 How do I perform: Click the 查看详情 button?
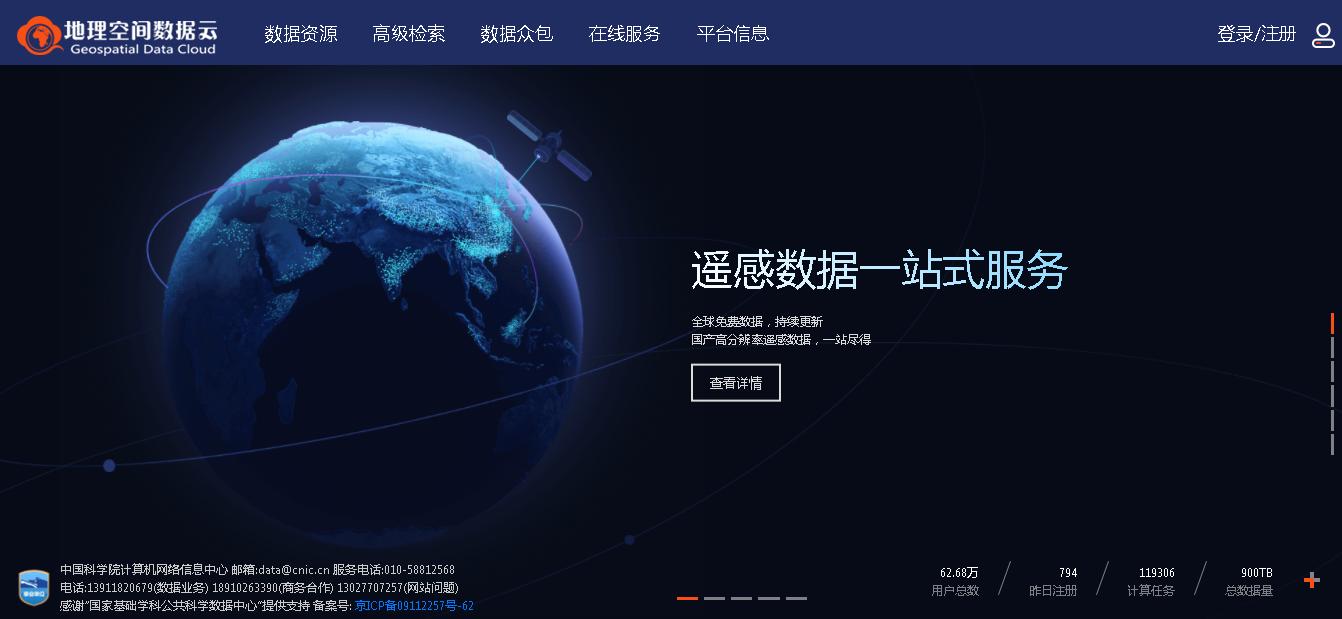click(x=736, y=382)
